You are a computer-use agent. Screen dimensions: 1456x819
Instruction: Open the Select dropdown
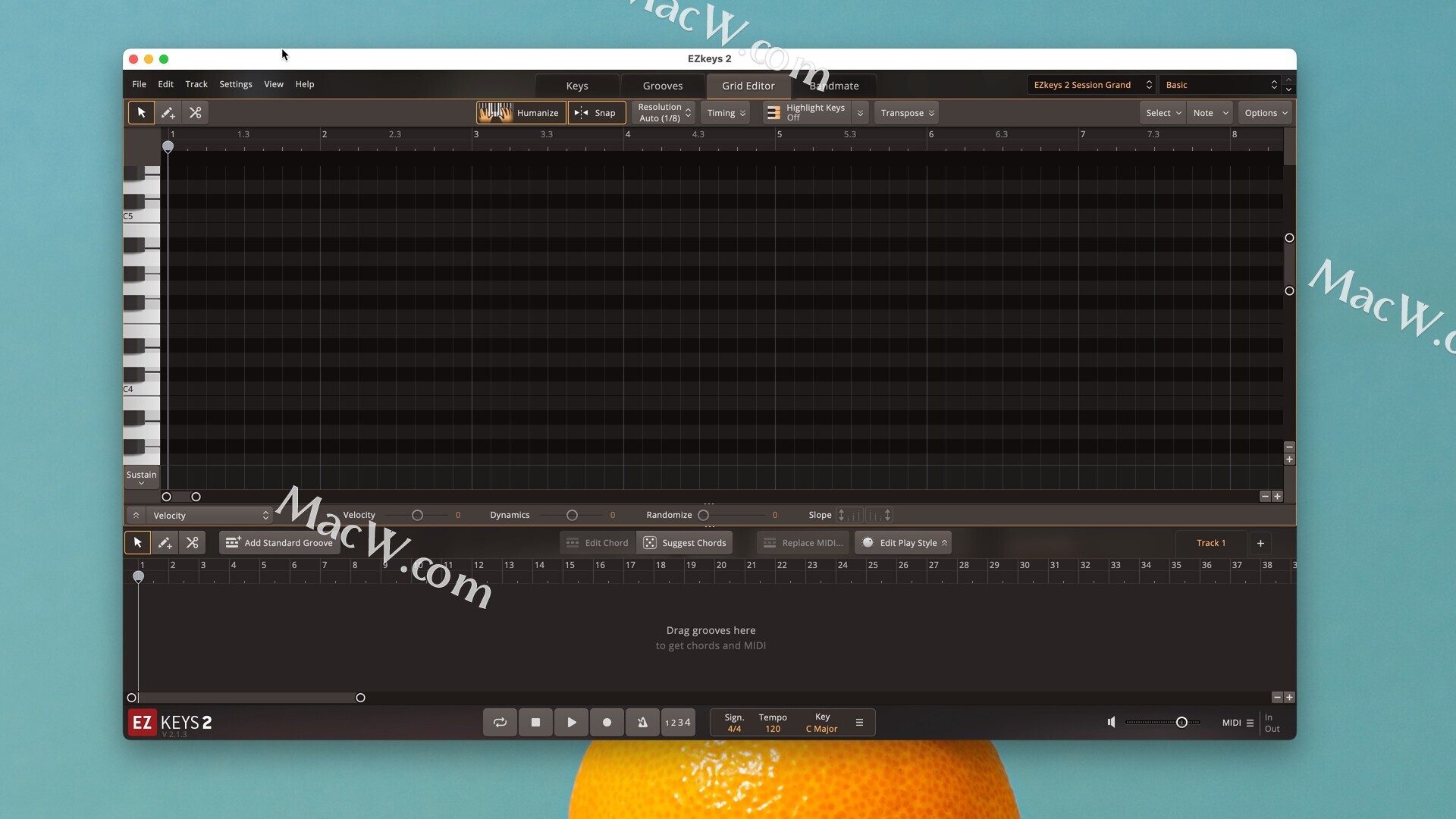click(1163, 112)
